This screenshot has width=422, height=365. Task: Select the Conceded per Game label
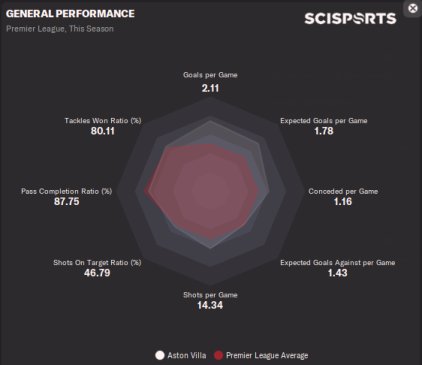(343, 191)
